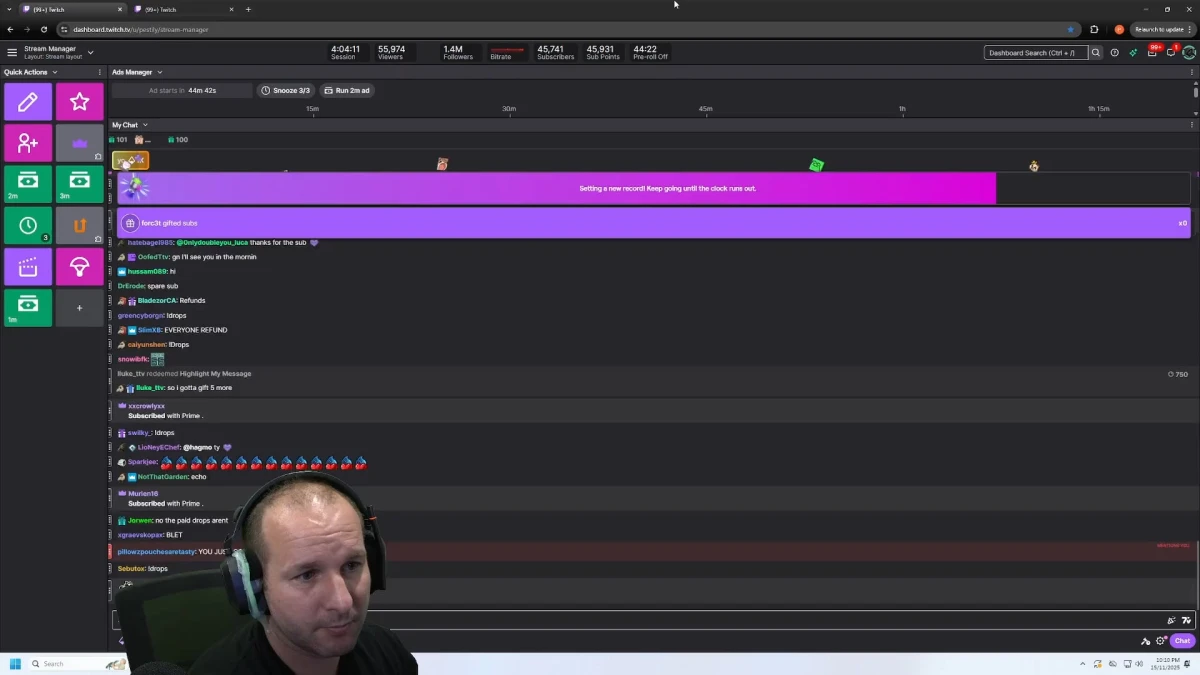Open moderation tools hammer icon in chat
This screenshot has height=675, width=1200.
[x=1146, y=641]
